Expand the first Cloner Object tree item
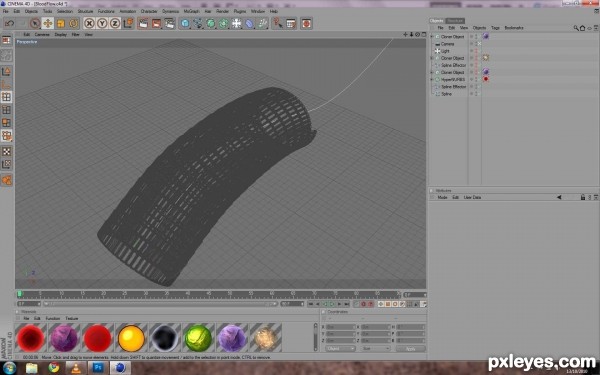Viewport: 600px width, 375px height. [x=432, y=37]
